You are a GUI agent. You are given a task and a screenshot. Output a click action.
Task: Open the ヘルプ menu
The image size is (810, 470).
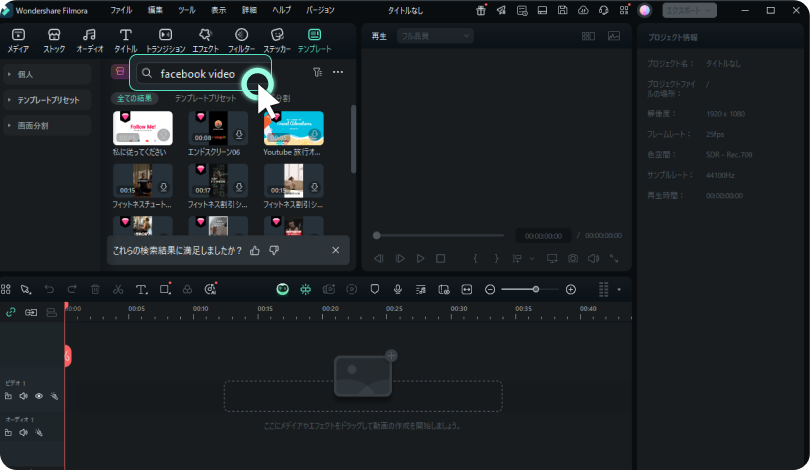click(x=282, y=10)
